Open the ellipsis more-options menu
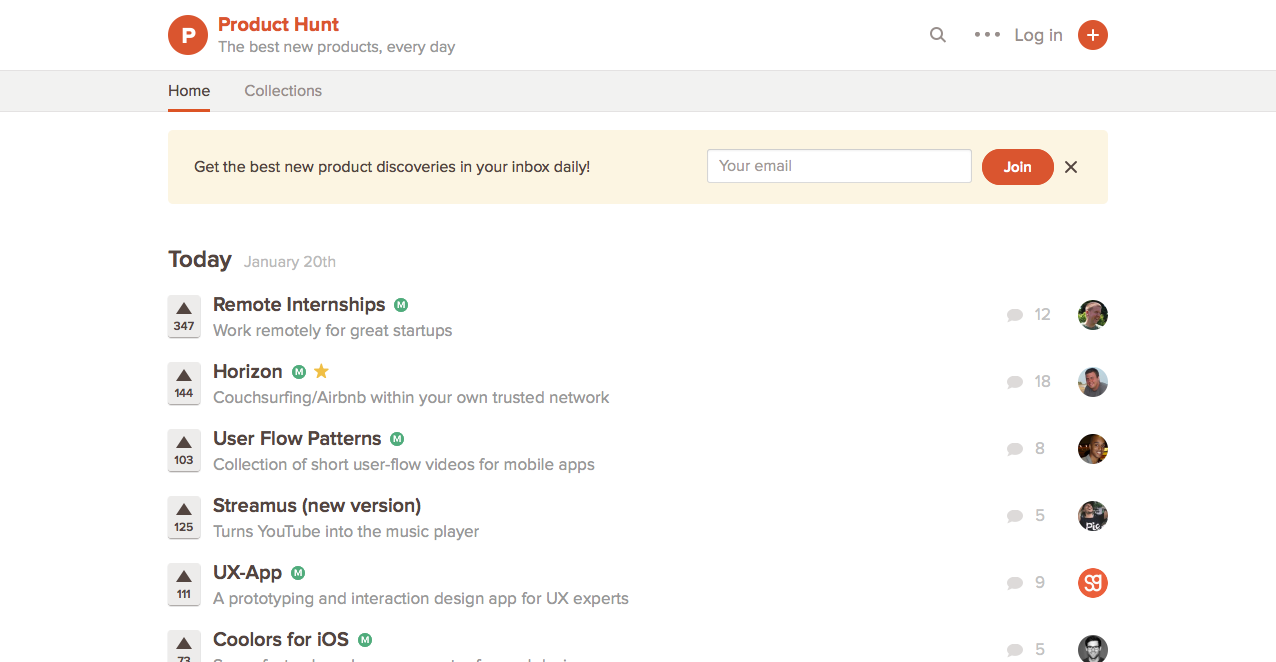The width and height of the screenshot is (1276, 662). 986,34
